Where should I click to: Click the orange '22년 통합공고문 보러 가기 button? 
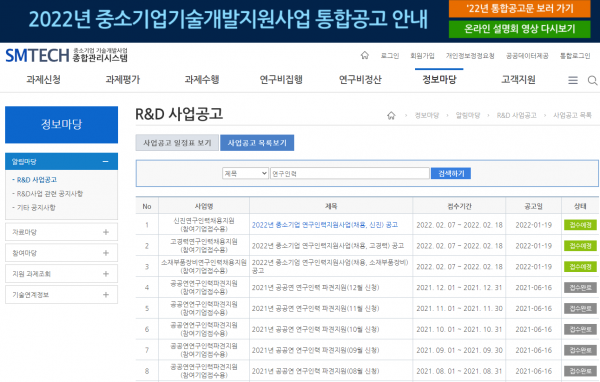pyautogui.click(x=520, y=9)
